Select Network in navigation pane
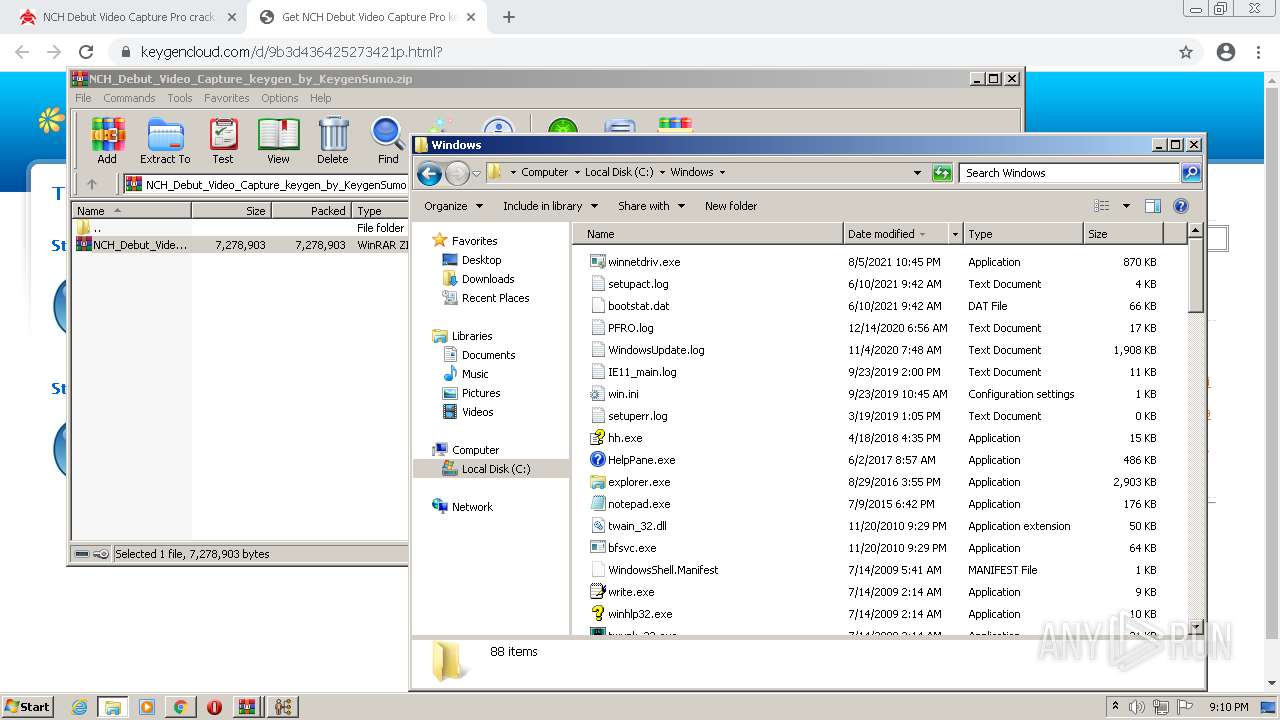The height and width of the screenshot is (720, 1280). pyautogui.click(x=472, y=507)
